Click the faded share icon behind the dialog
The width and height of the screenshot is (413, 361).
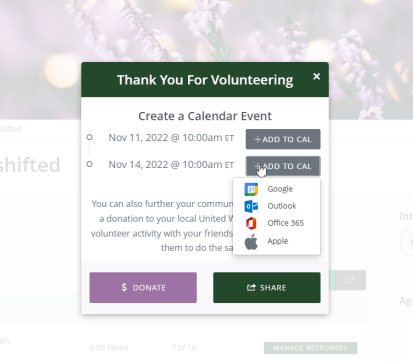(350, 279)
